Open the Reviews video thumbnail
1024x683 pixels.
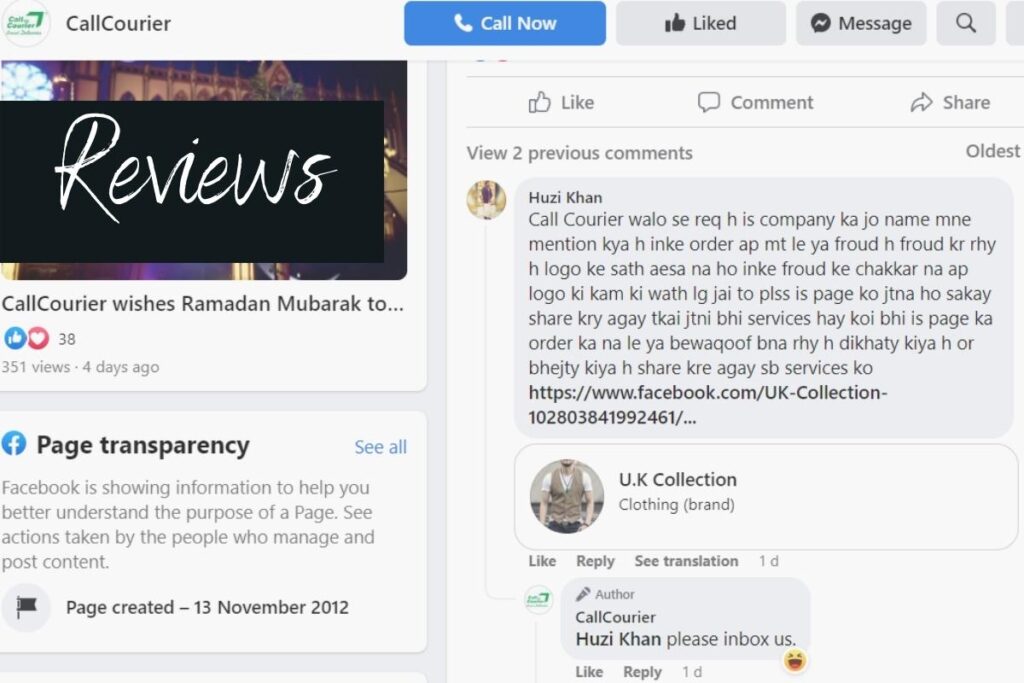[203, 170]
